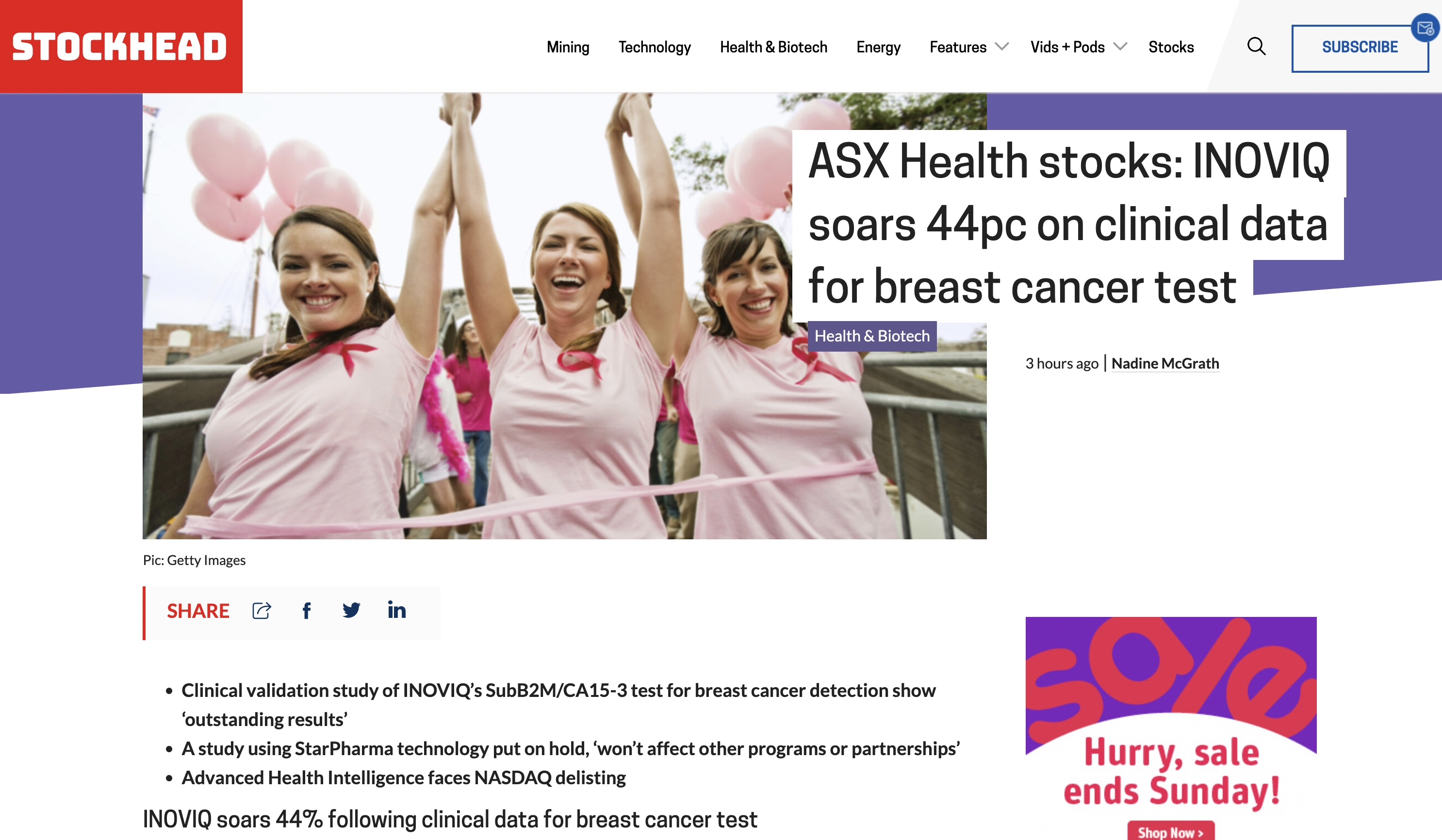The image size is (1442, 840).
Task: Share article via Twitter bird icon
Action: click(x=351, y=611)
